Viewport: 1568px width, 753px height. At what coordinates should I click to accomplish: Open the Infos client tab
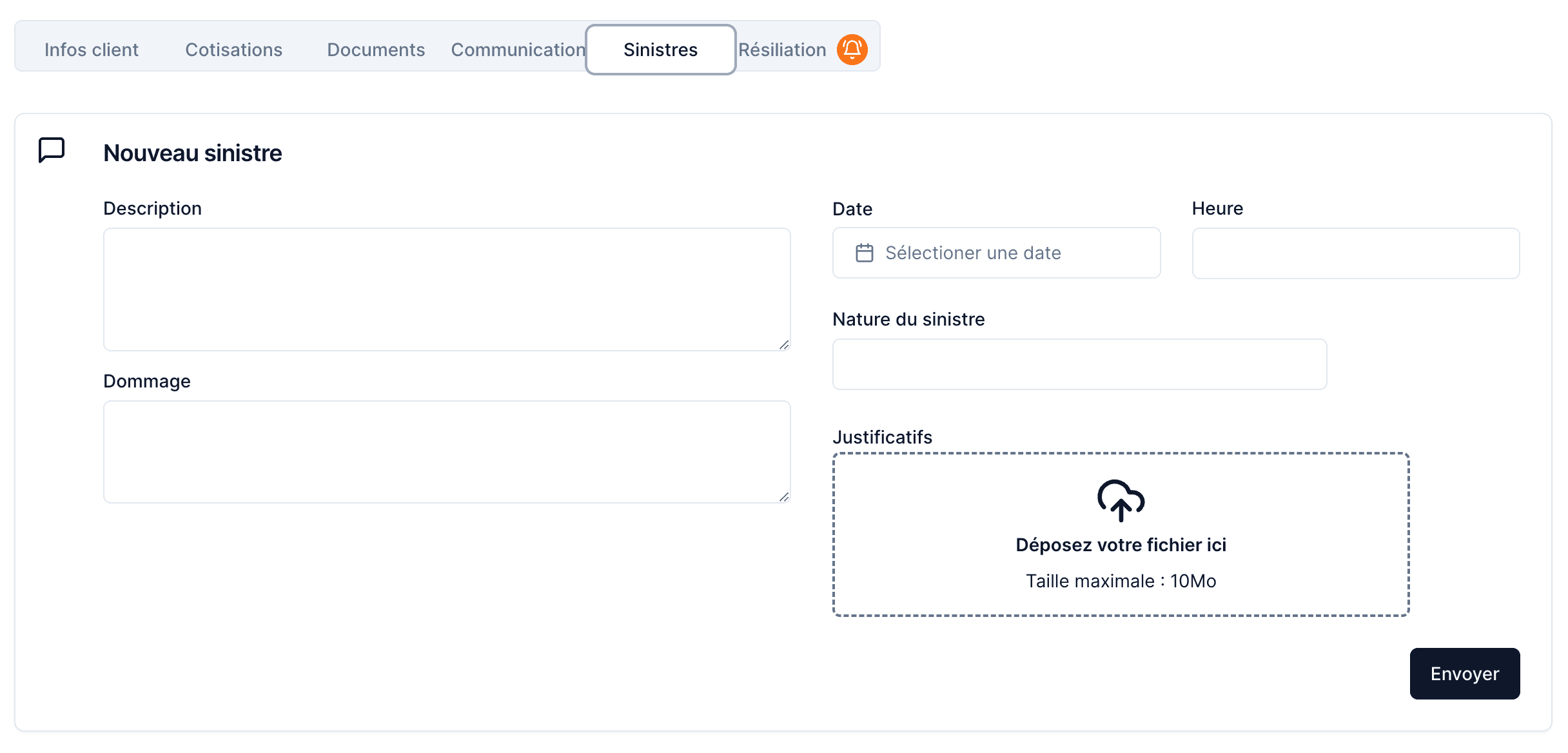(92, 50)
